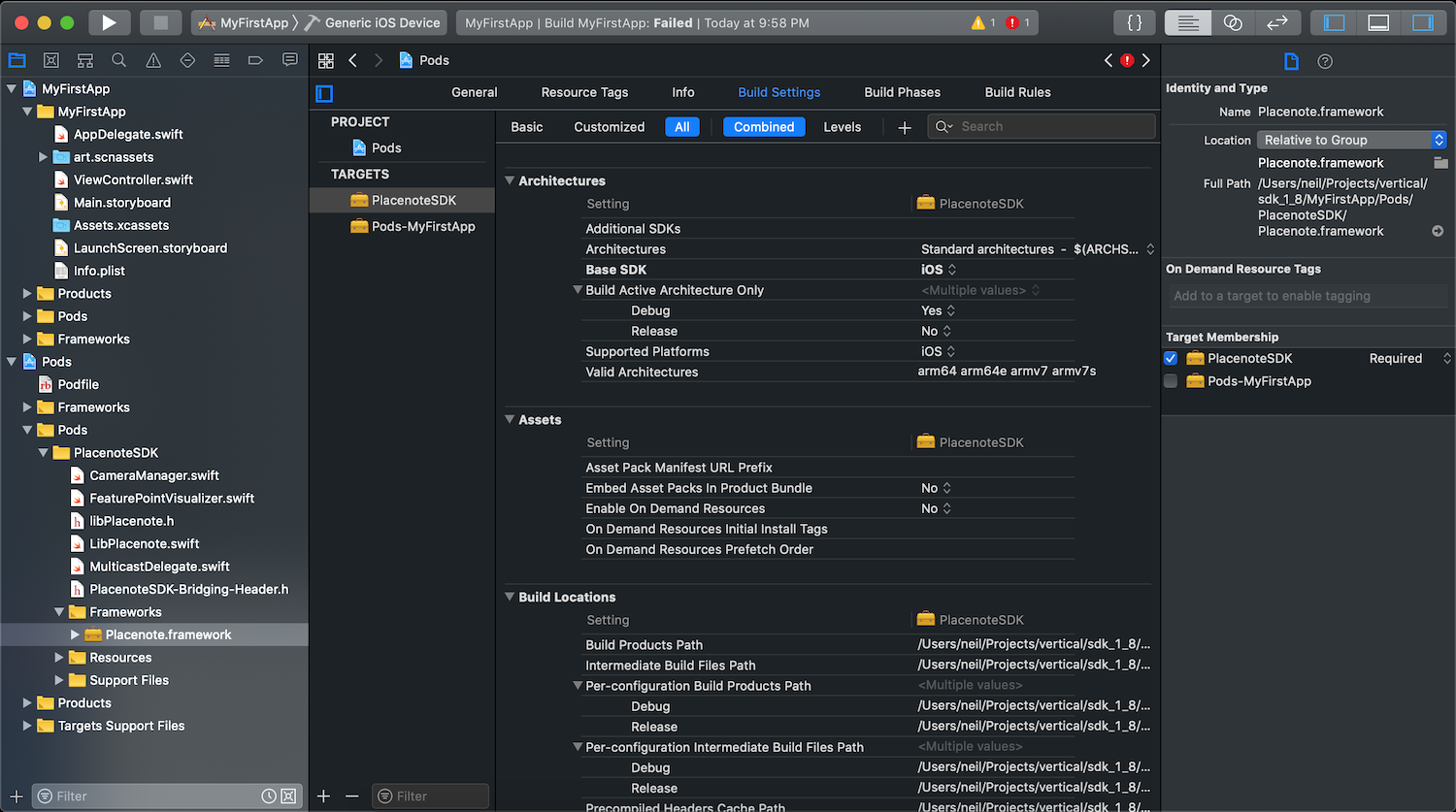The image size is (1456, 812).
Task: Open the Find navigator magnifier
Action: [119, 60]
